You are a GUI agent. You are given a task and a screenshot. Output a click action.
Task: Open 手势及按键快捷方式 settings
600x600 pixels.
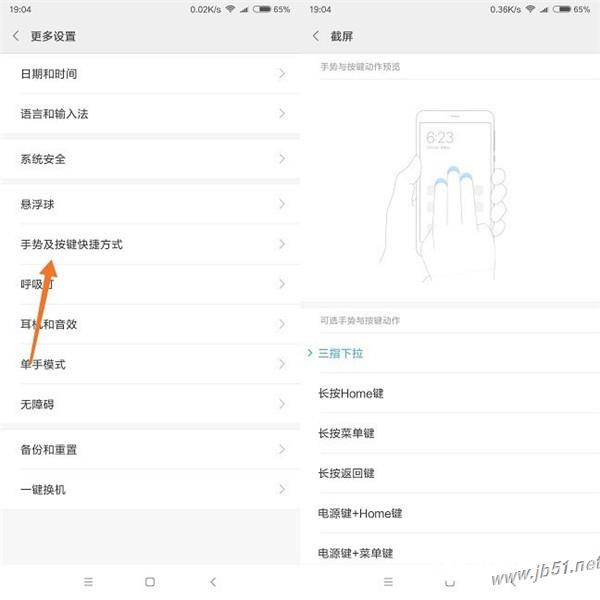coord(150,244)
